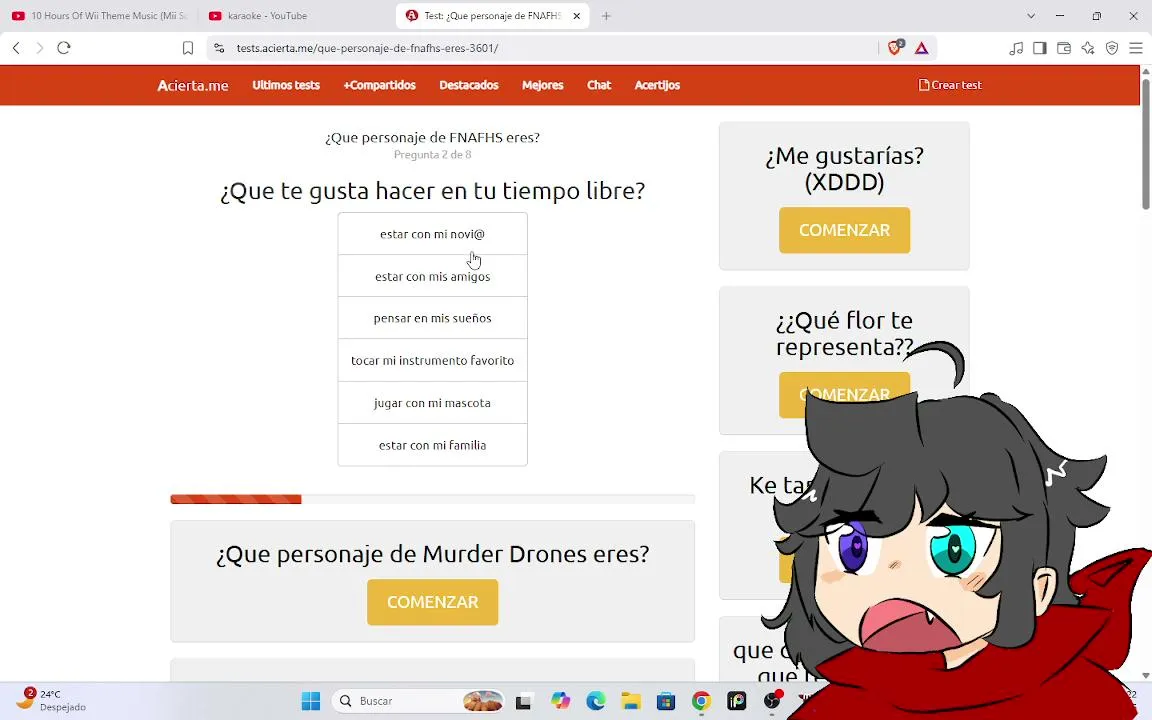Open Brave Rewards triangle icon

(x=921, y=48)
